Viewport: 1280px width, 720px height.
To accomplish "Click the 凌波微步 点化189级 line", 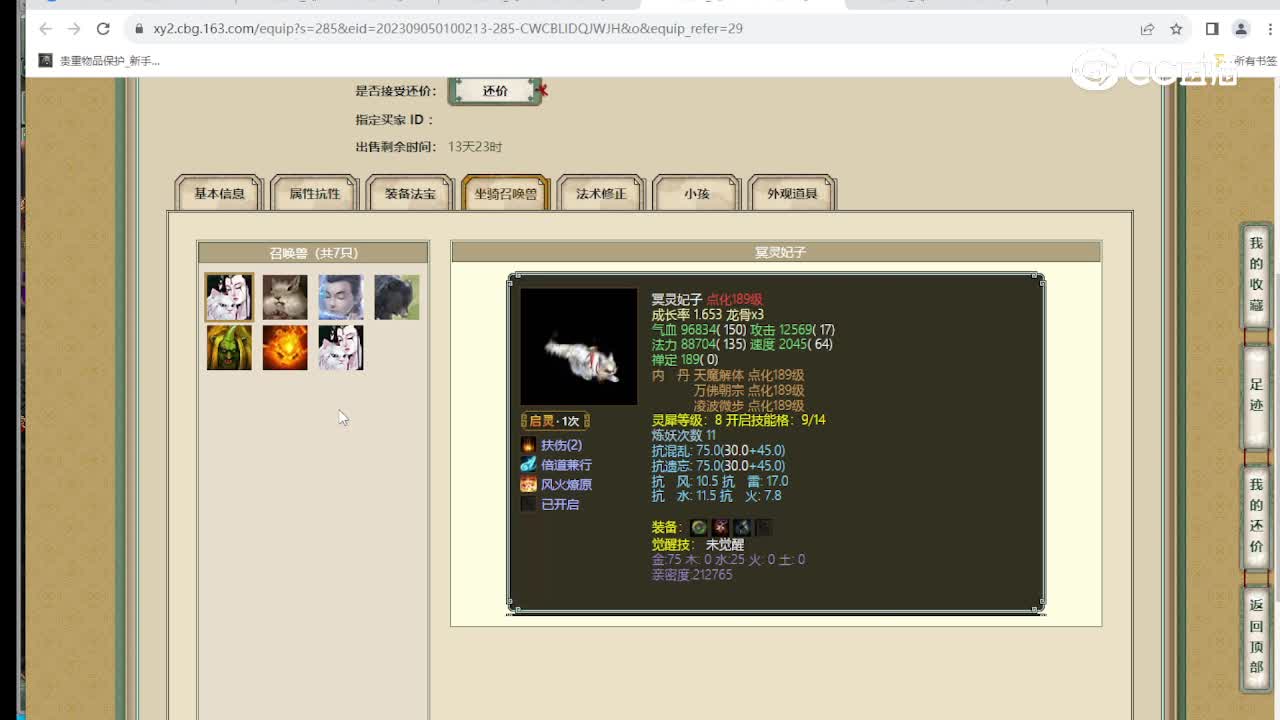I will 749,405.
